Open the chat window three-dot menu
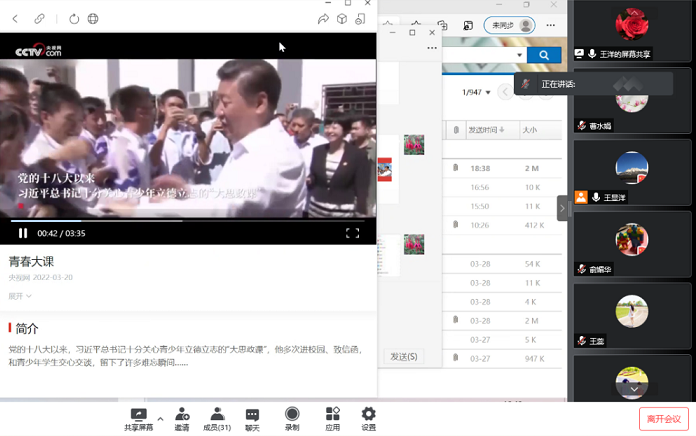Viewport: 696px width, 436px height. pyautogui.click(x=432, y=48)
